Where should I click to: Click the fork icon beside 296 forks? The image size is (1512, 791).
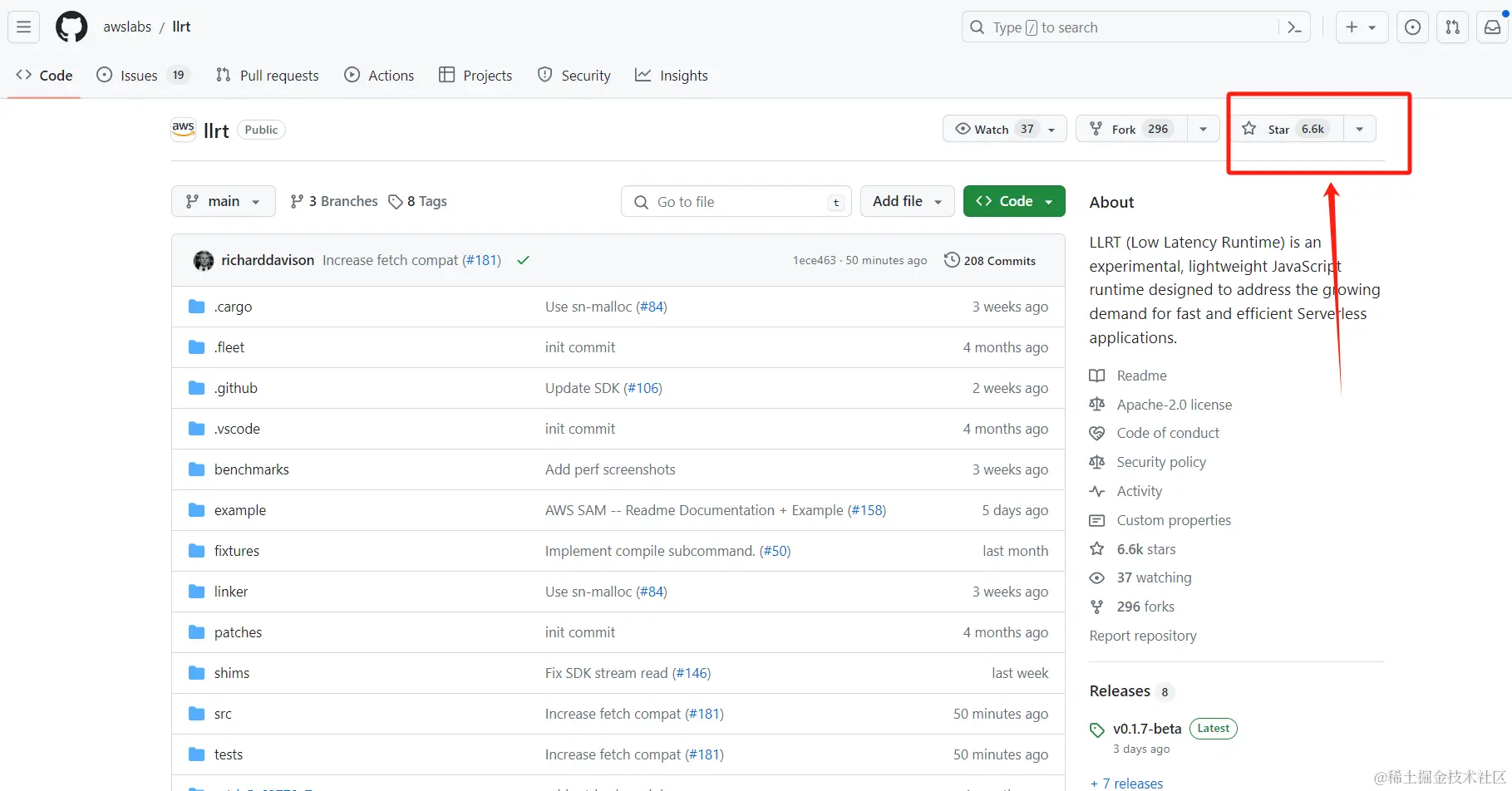[x=1097, y=607]
